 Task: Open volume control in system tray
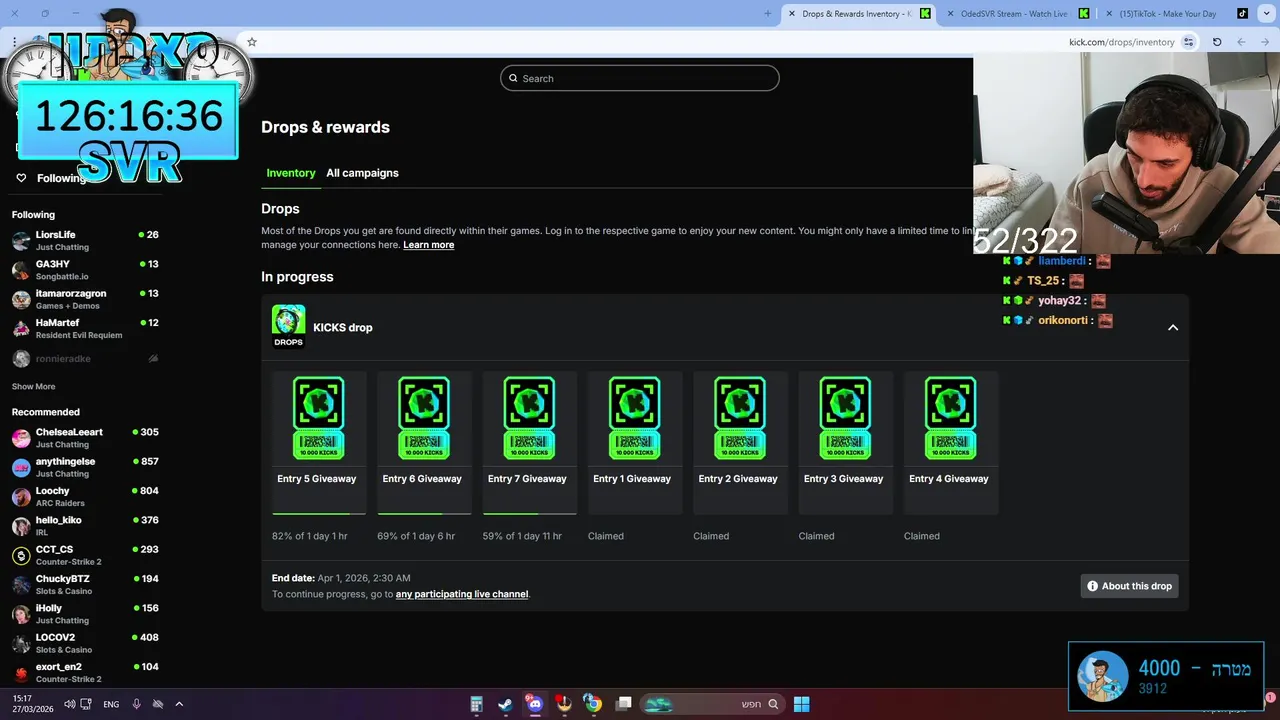69,704
